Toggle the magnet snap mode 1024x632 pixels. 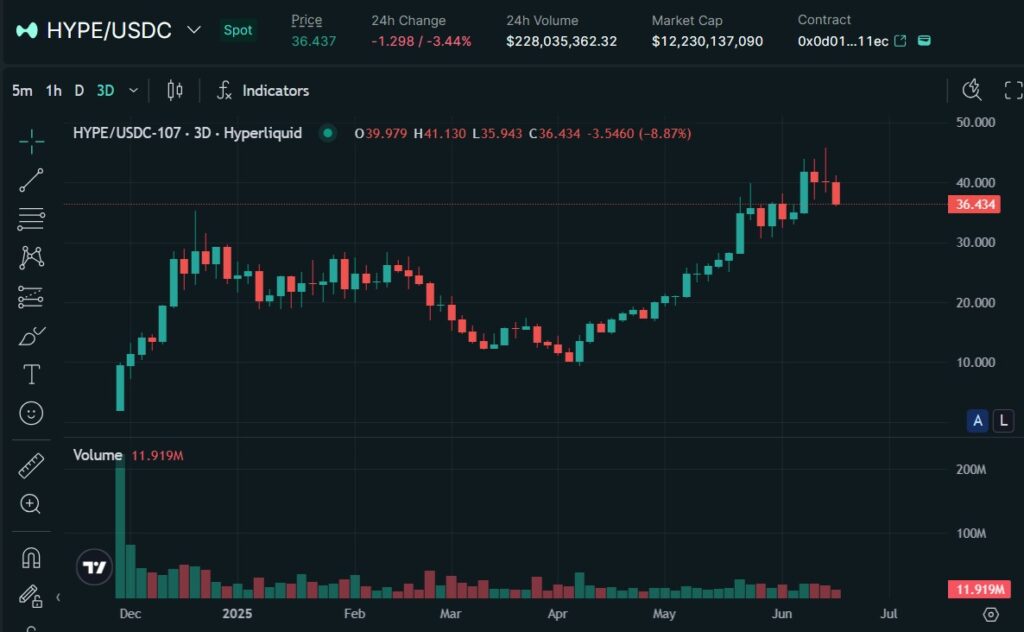click(x=31, y=557)
